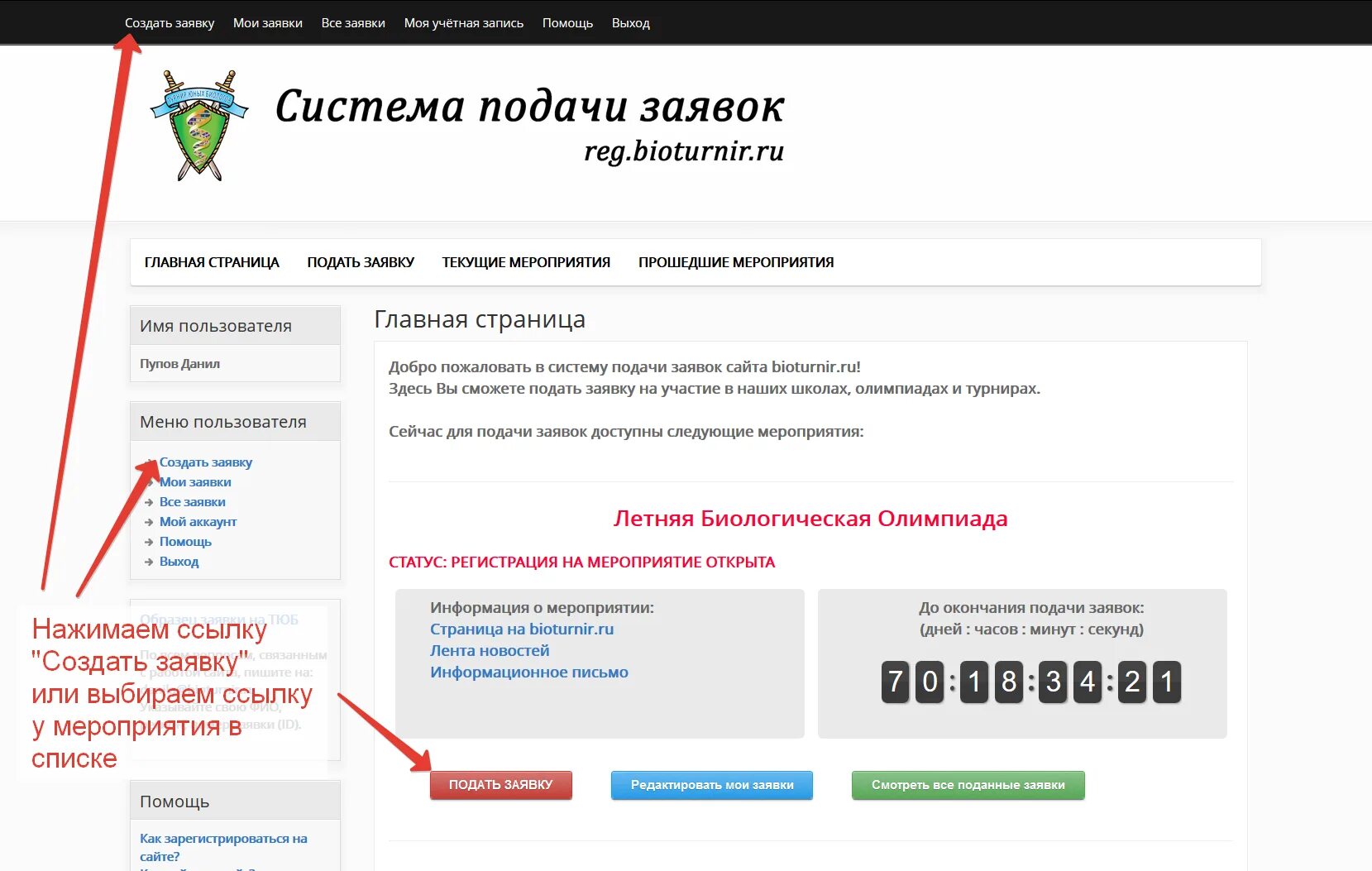The image size is (1372, 871).
Task: Open the 'ТЕКУЩИЕ МЕРОПРИЯТИЯ' navigation tab
Action: point(526,262)
